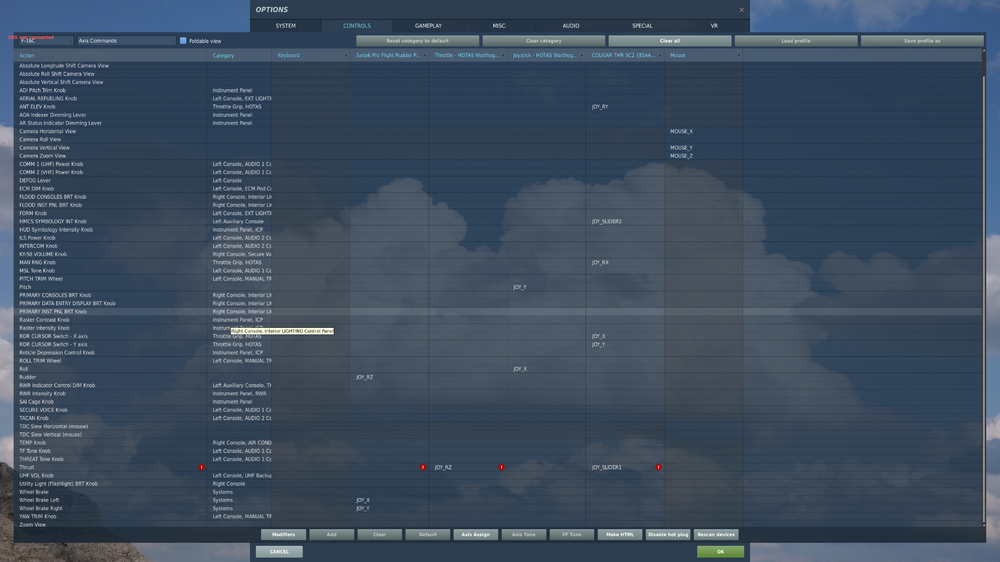Sort by the Action column header
Image resolution: width=1000 pixels, height=562 pixels.
click(111, 55)
